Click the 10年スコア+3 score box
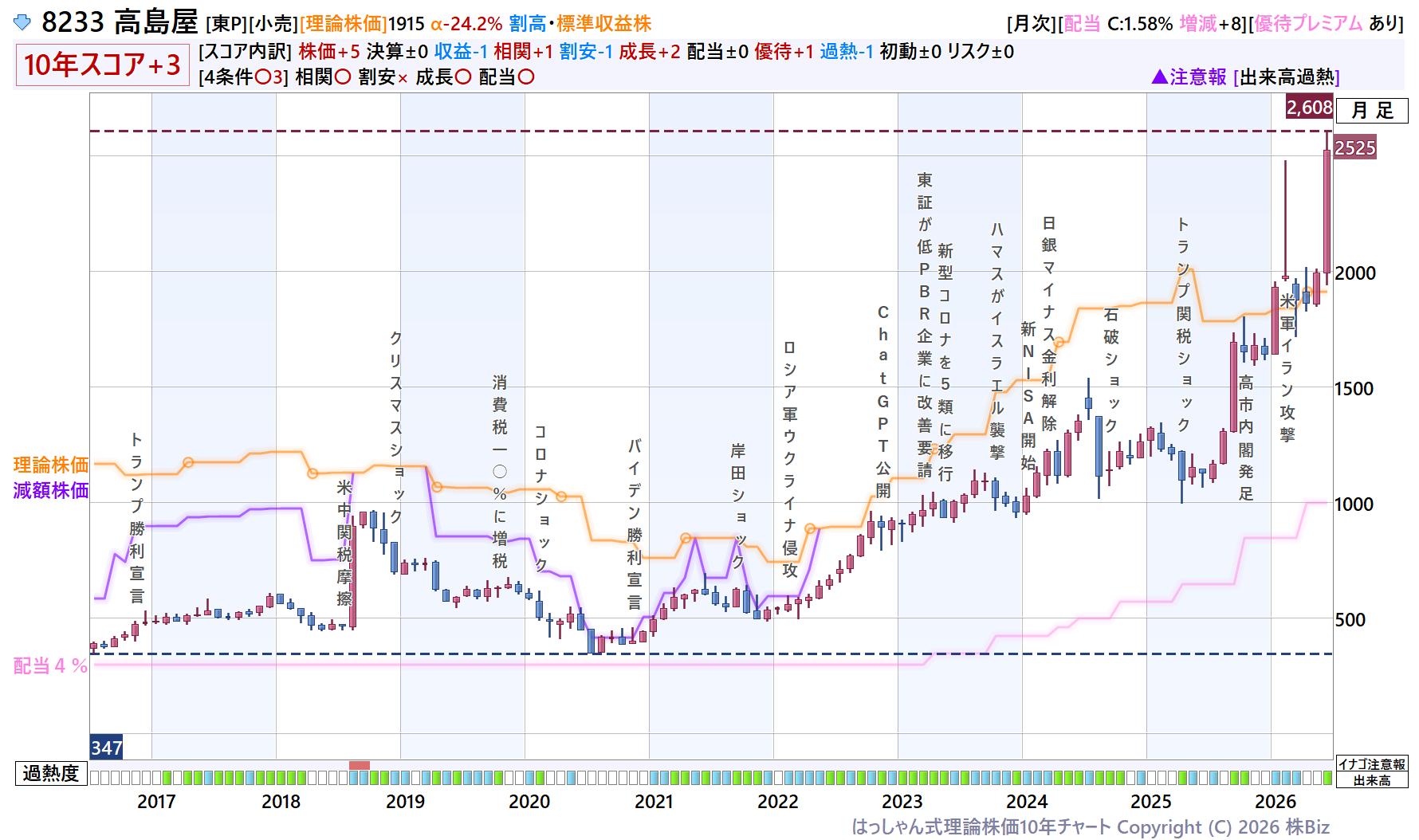 [102, 65]
